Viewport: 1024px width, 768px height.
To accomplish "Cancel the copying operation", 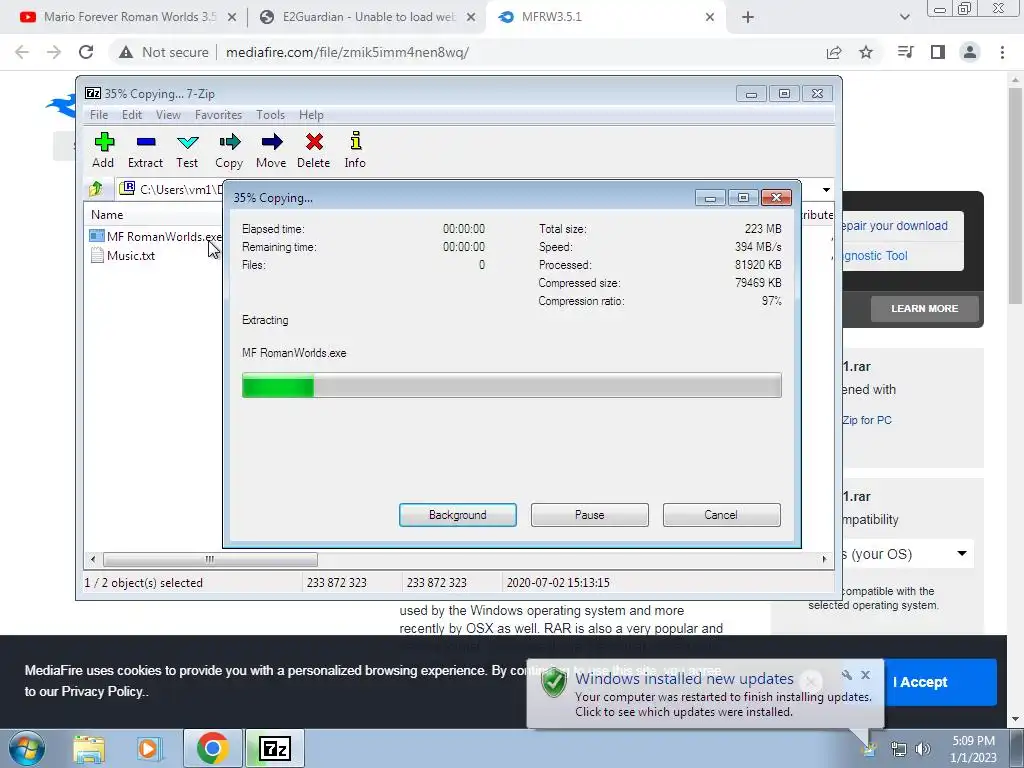I will [722, 515].
